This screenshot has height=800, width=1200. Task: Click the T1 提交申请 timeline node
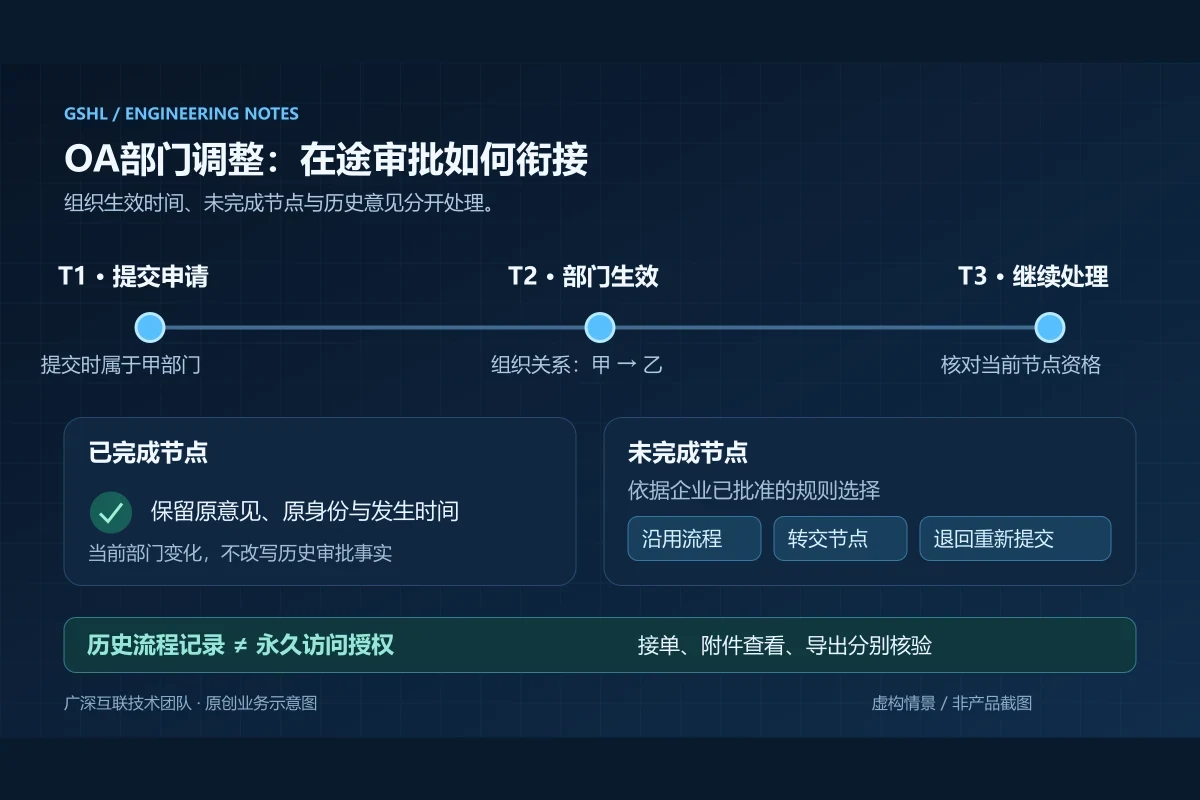click(x=149, y=327)
